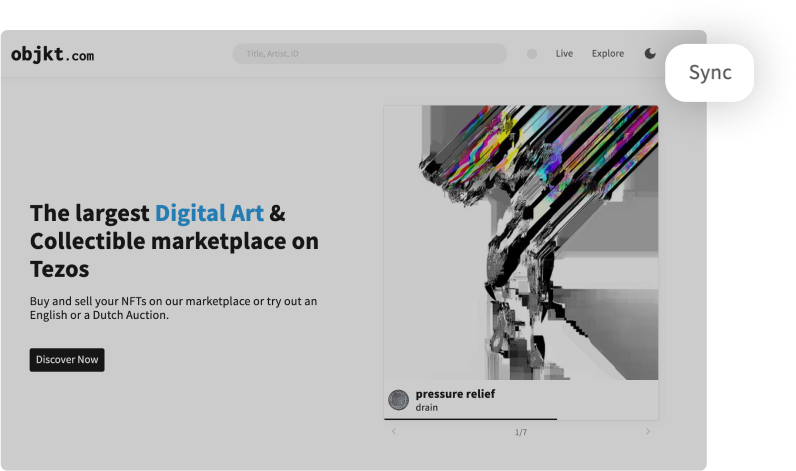
Task: Open the Explore menu item
Action: pos(607,54)
